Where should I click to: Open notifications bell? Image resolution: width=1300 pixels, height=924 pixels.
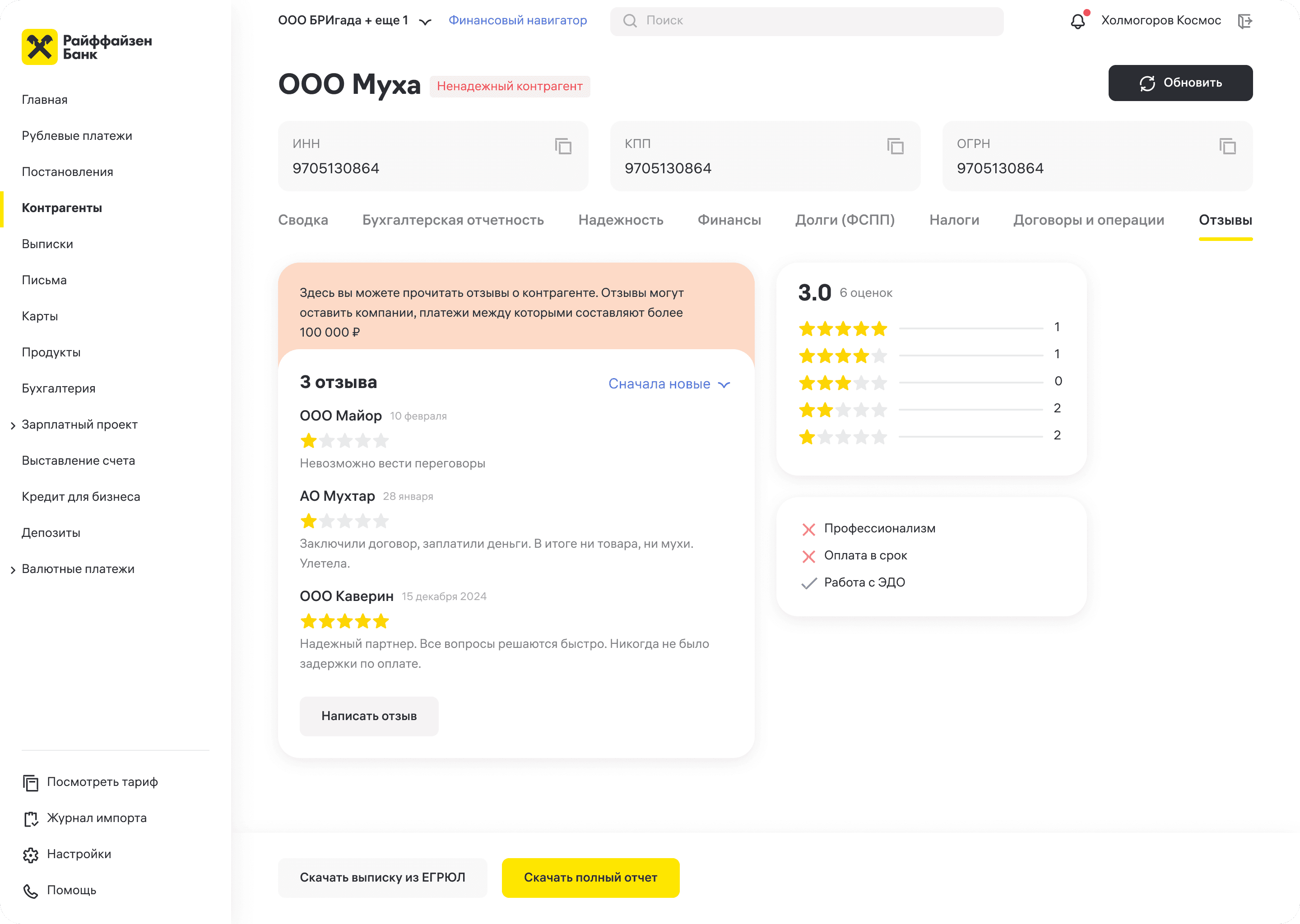click(1077, 21)
